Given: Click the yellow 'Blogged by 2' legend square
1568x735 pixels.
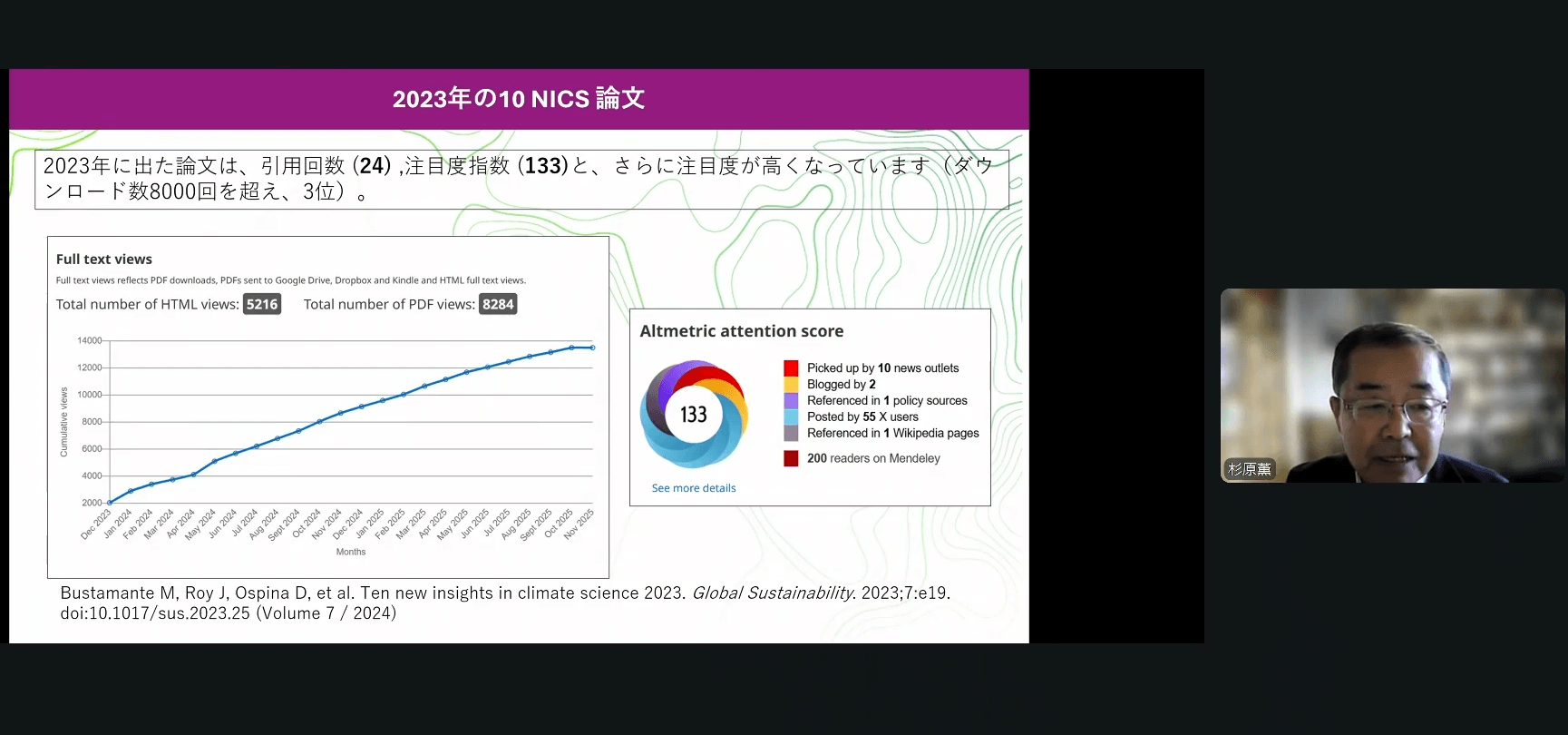Looking at the screenshot, I should (791, 384).
